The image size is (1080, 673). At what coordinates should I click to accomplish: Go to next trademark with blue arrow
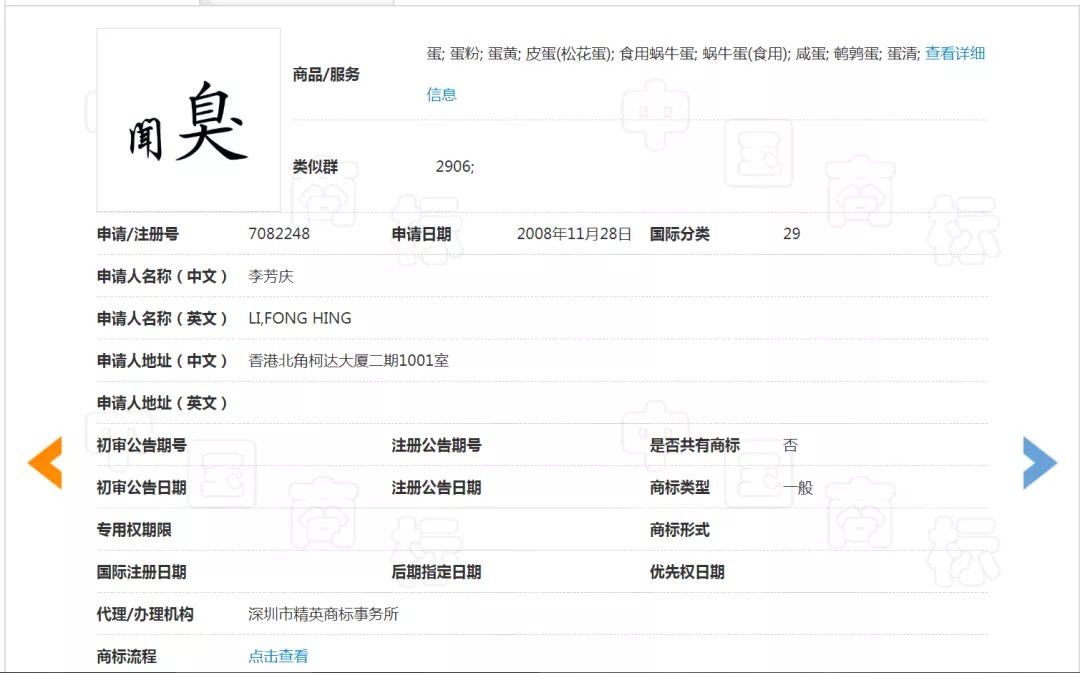coord(1039,463)
